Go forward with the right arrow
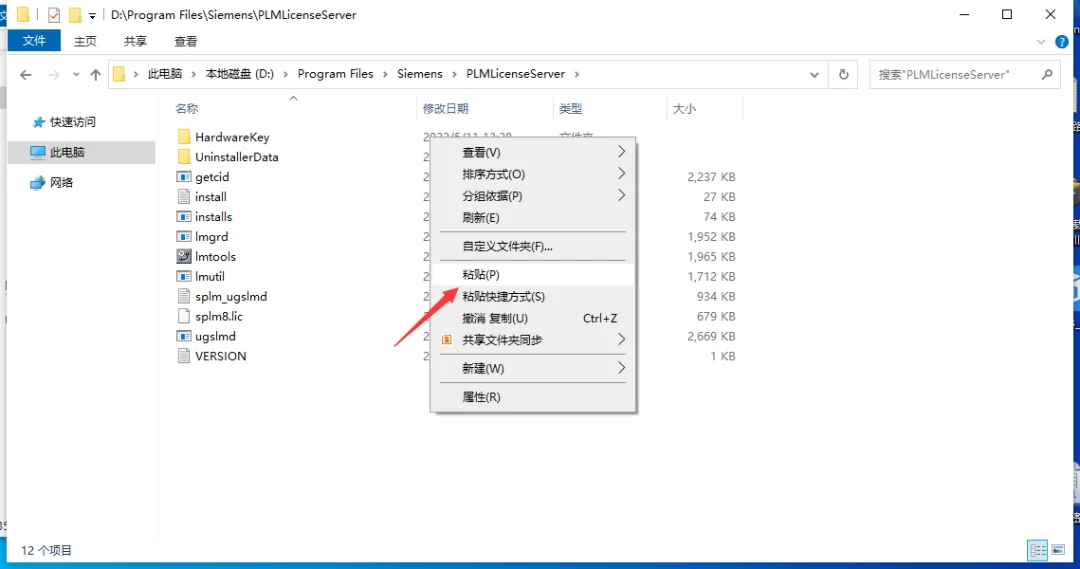The image size is (1080, 569). [x=54, y=74]
